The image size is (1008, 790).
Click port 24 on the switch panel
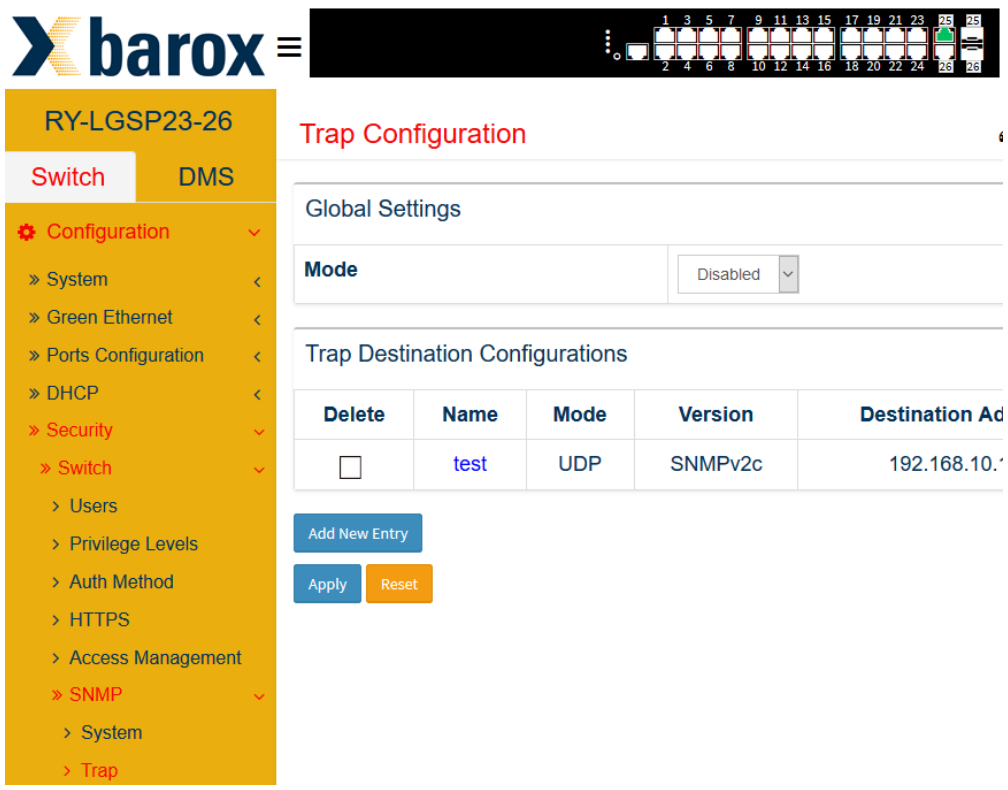917,51
